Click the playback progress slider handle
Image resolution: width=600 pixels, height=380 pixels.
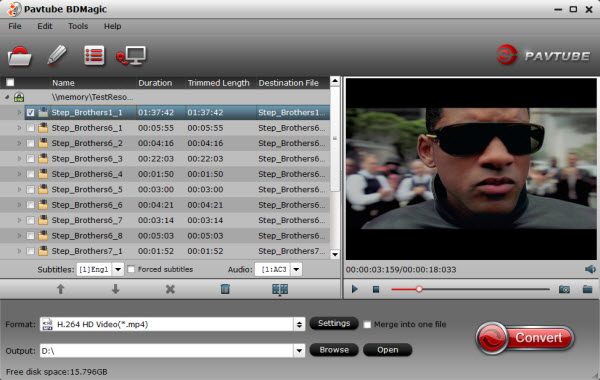[419, 289]
